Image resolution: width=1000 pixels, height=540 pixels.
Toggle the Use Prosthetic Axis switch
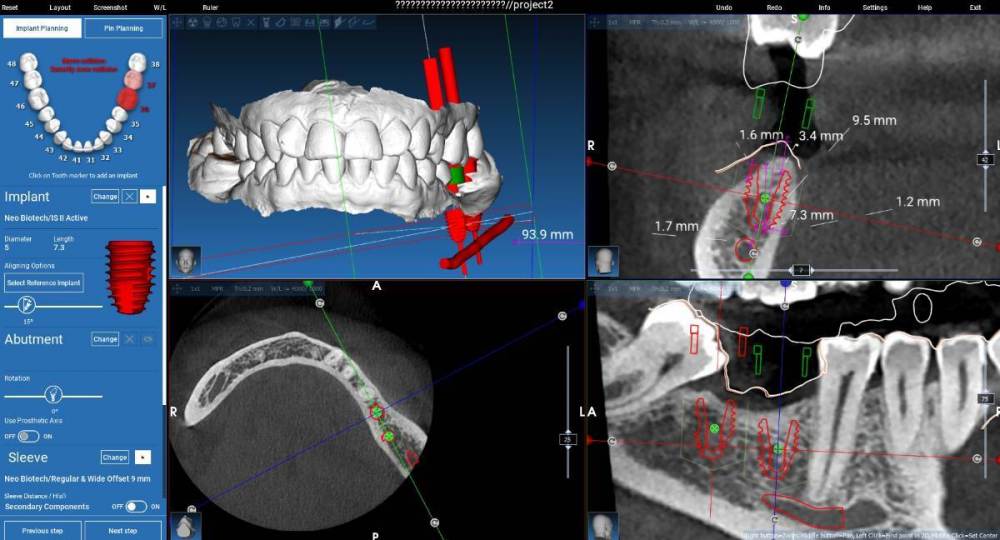tap(28, 436)
